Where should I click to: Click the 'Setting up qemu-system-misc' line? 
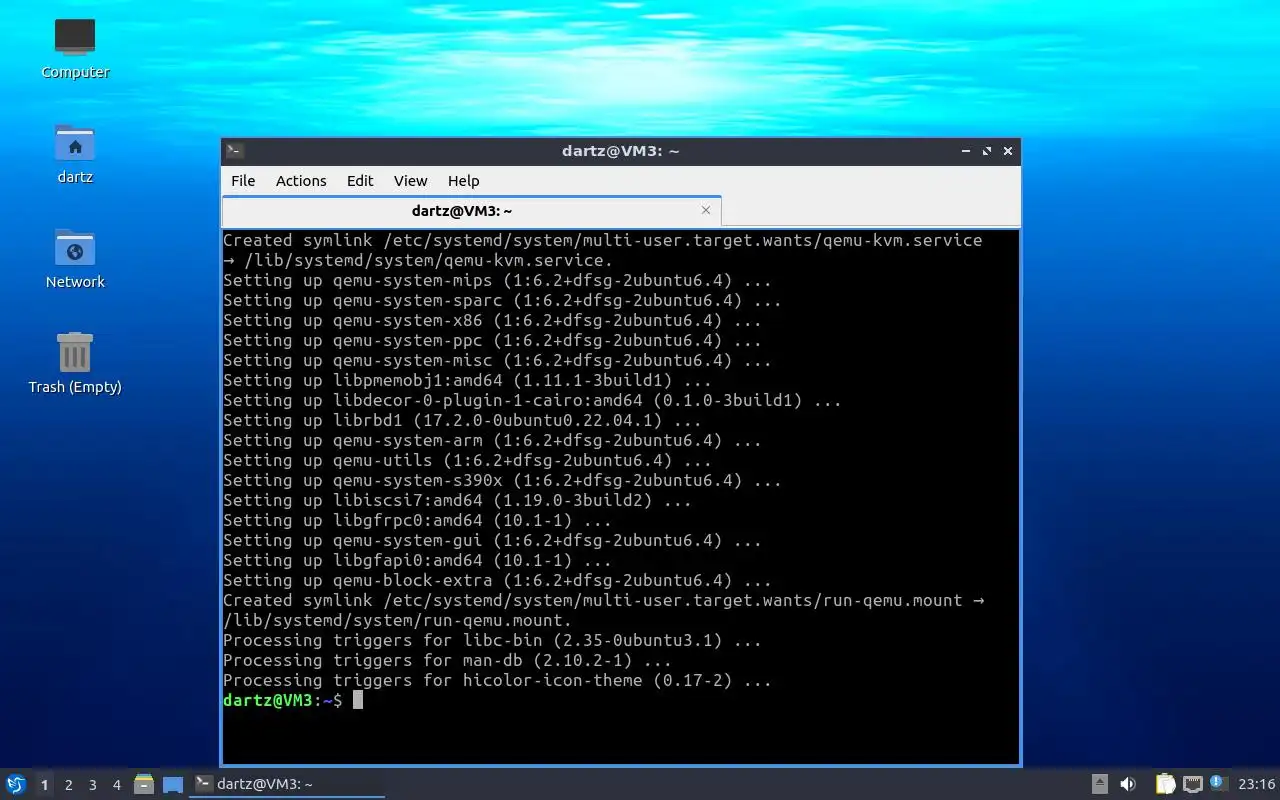click(x=497, y=360)
